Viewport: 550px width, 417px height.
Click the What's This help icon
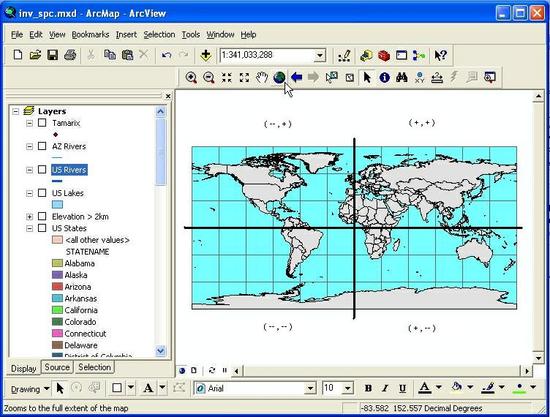point(441,55)
